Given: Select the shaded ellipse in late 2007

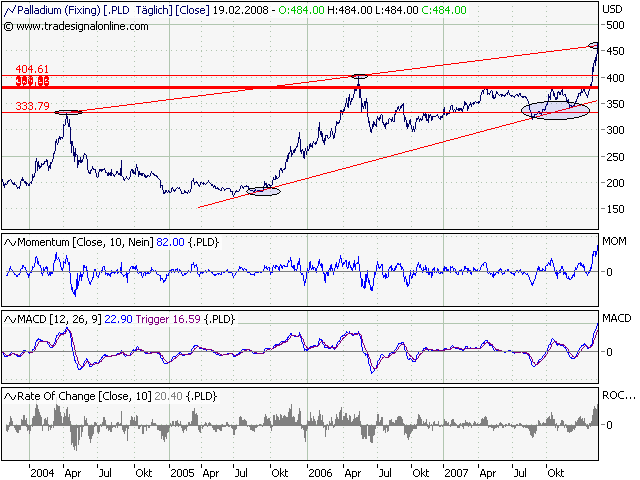Looking at the screenshot, I should point(557,109).
